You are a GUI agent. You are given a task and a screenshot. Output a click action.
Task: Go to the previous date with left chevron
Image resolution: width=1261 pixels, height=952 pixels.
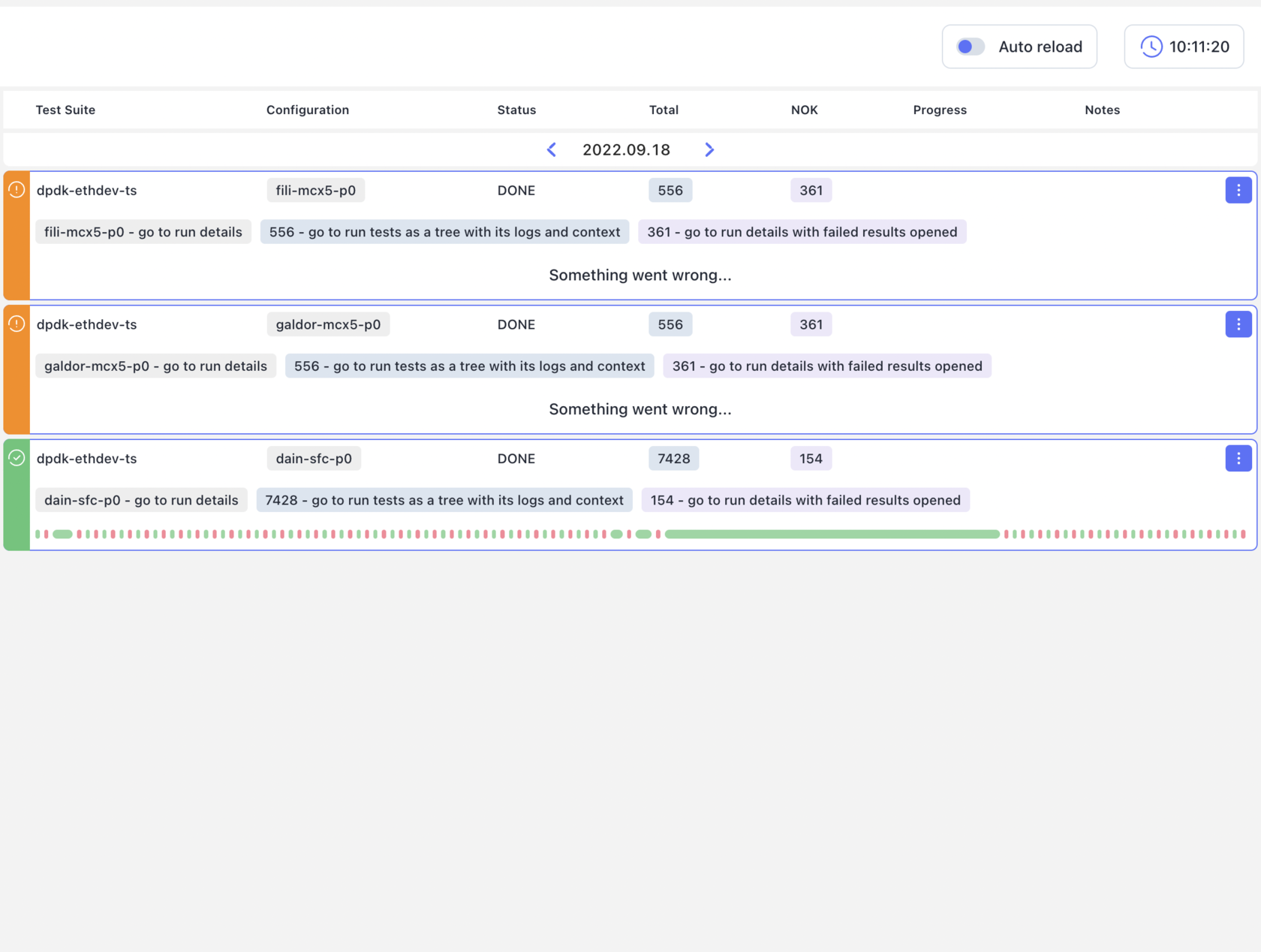coord(552,149)
